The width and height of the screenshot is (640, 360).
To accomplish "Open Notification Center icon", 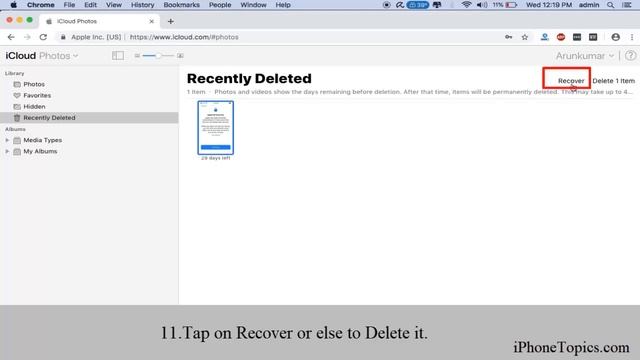I will (627, 5).
